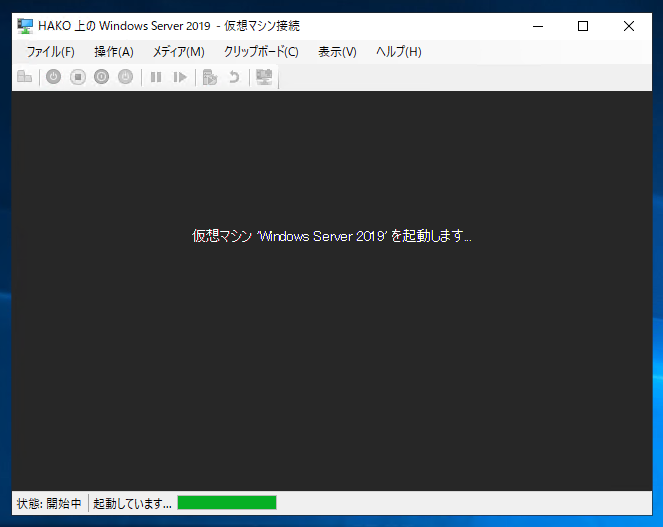
Task: Close the virtual machine connection window
Action: [x=629, y=26]
